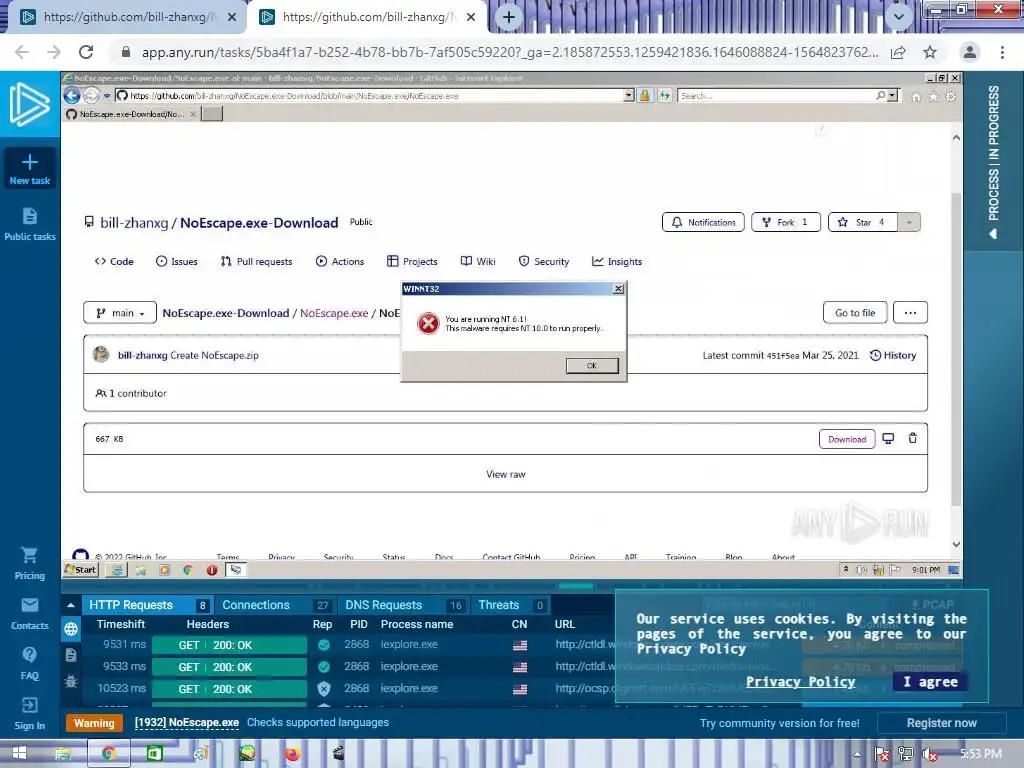The width and height of the screenshot is (1024, 768).
Task: Open IE address bar dropdown arrow
Action: pos(628,95)
